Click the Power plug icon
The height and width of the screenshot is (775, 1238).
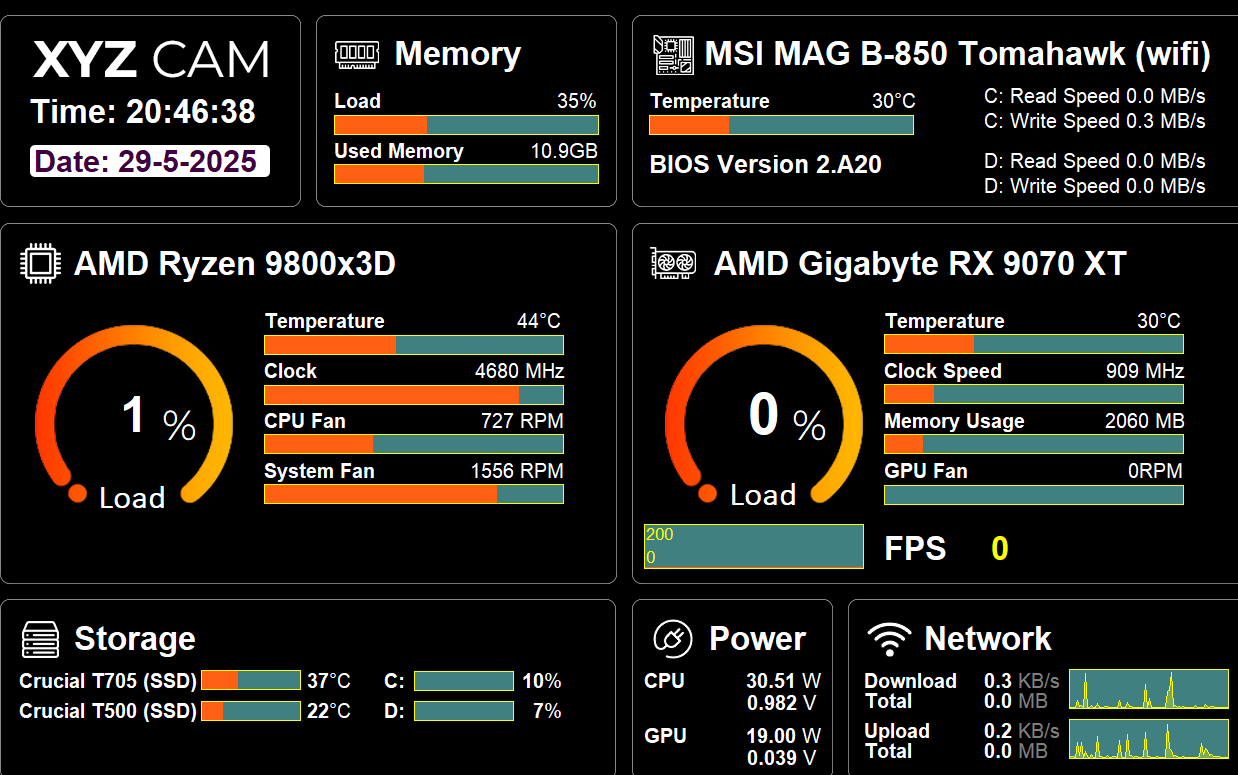672,638
